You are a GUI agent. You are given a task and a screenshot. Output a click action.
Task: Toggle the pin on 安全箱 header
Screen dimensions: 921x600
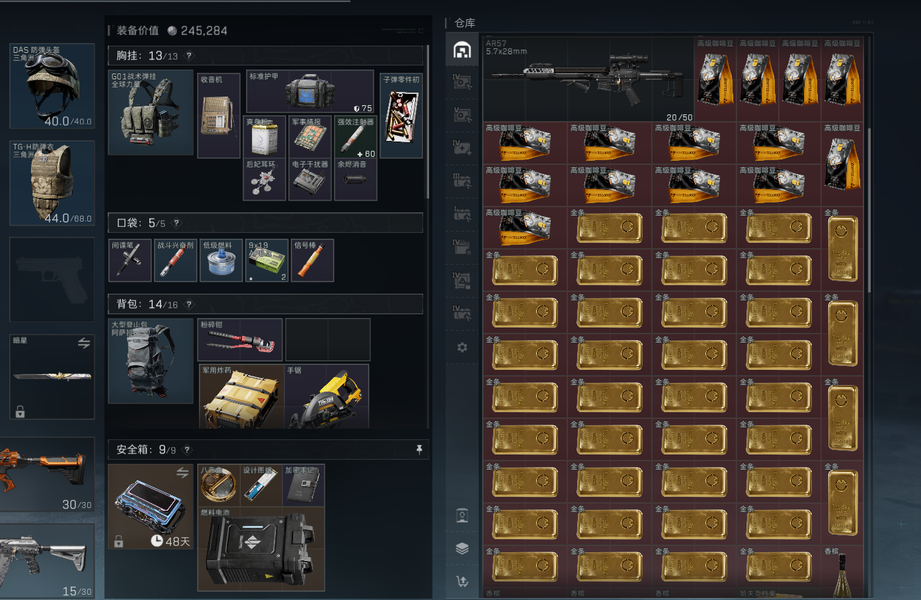[x=419, y=450]
